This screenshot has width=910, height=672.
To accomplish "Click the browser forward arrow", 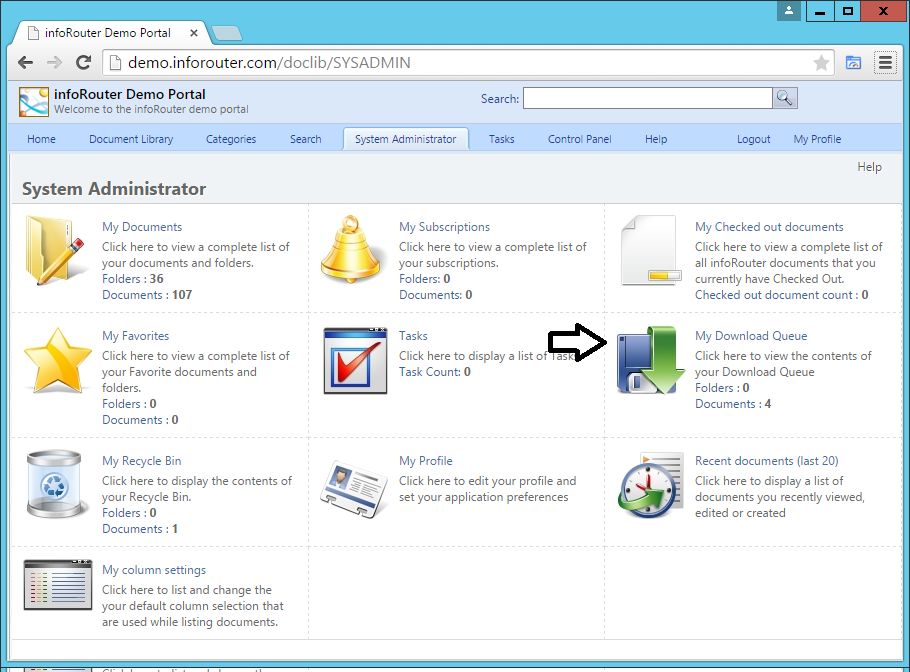I will pos(54,62).
